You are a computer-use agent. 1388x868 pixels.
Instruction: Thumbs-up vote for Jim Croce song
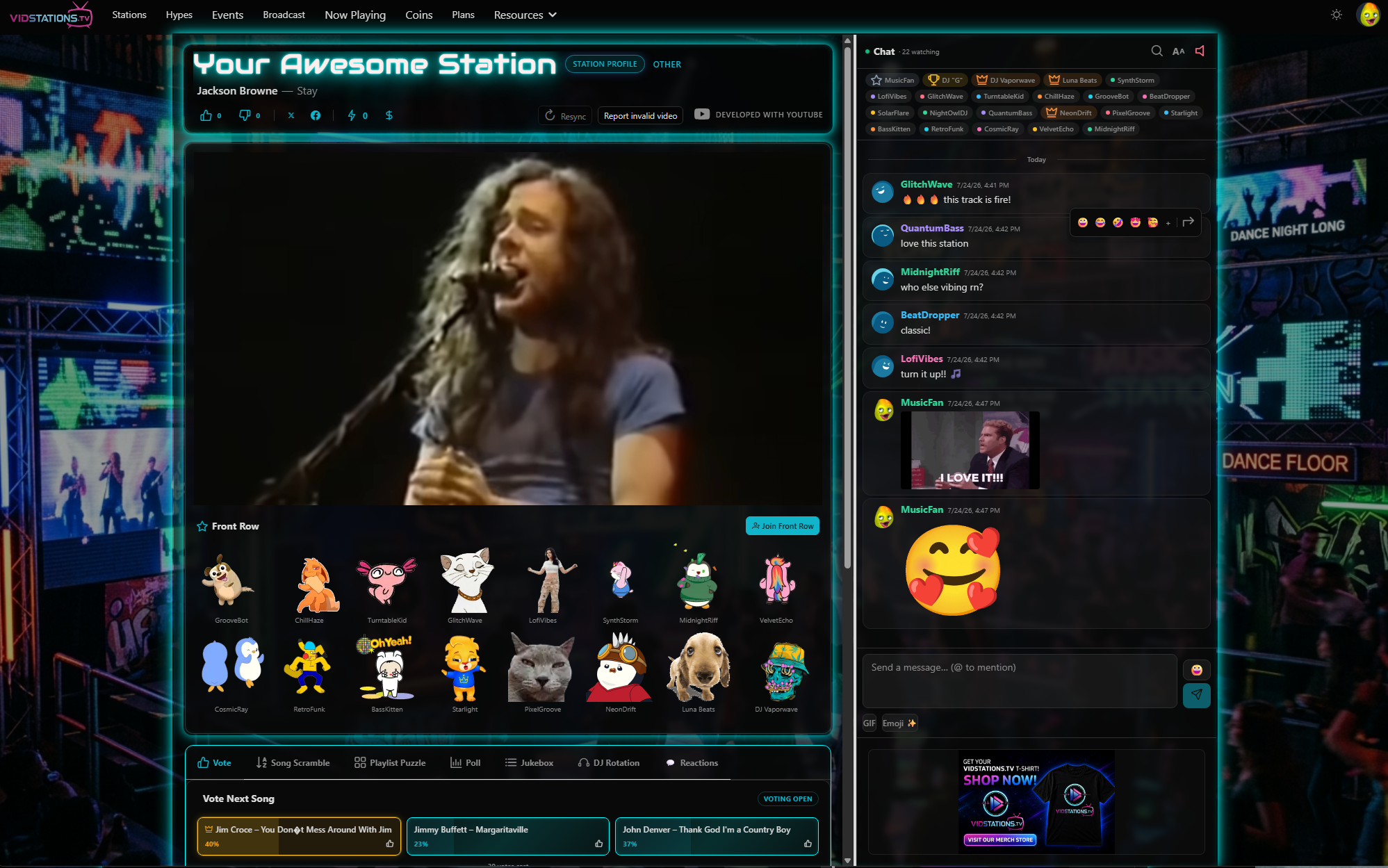390,844
